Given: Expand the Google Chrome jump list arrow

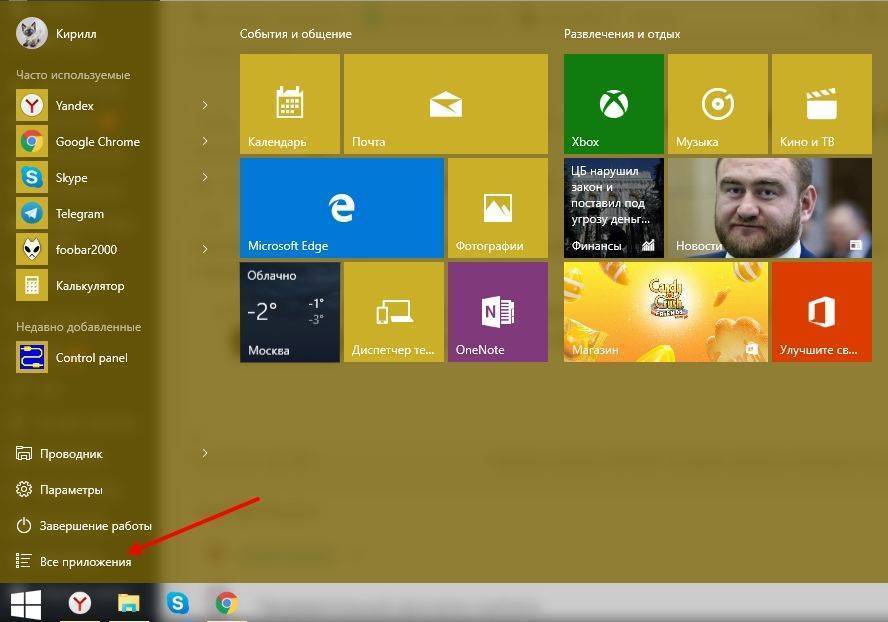Looking at the screenshot, I should pos(205,141).
